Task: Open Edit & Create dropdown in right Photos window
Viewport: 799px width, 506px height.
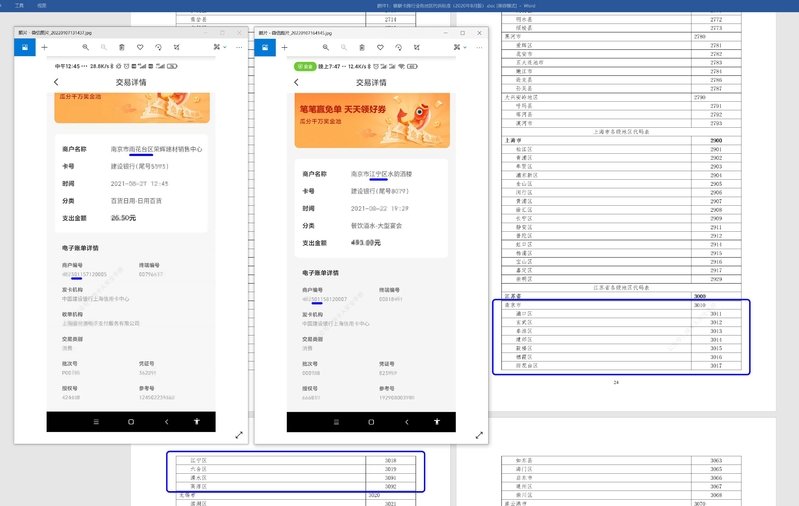Action: point(460,47)
